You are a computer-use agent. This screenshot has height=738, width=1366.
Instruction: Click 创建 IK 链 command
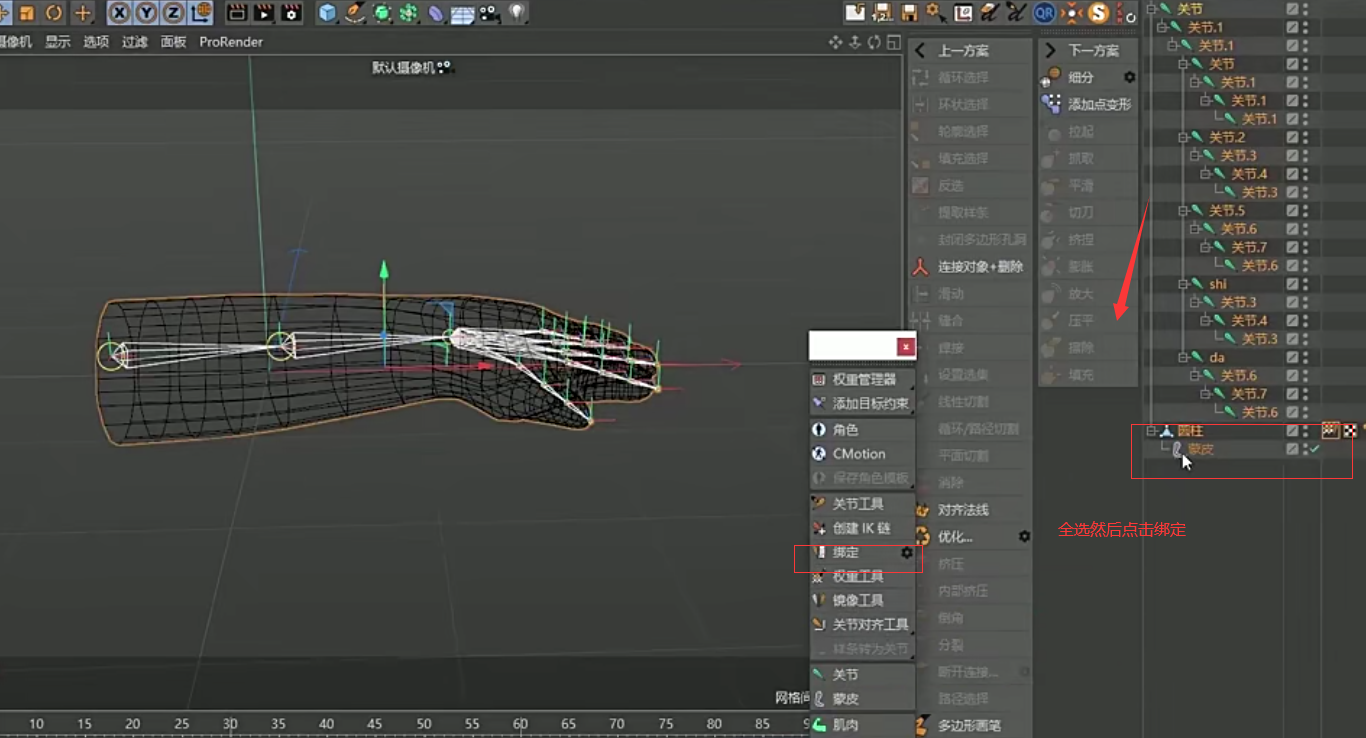click(862, 528)
